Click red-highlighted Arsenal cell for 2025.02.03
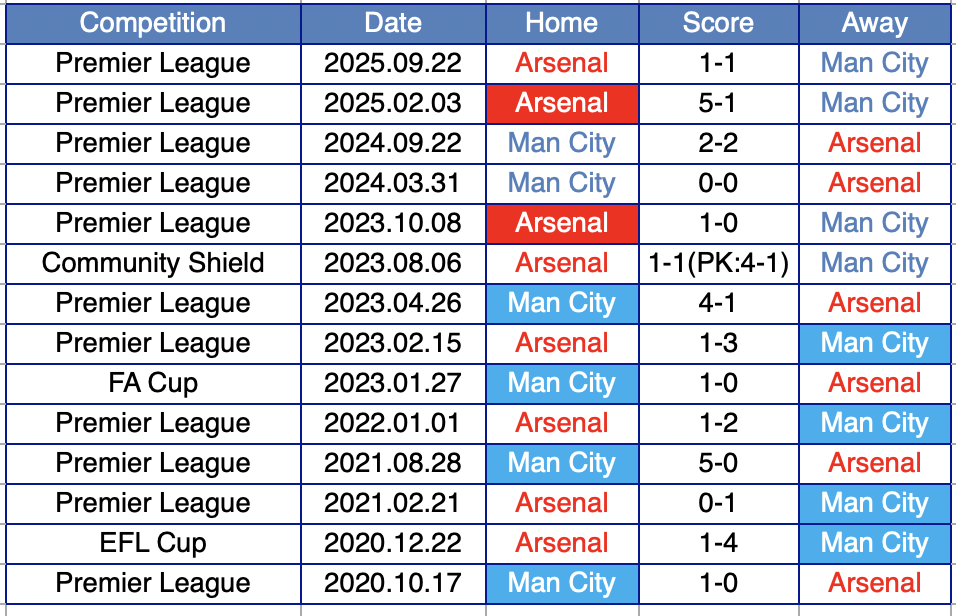The height and width of the screenshot is (616, 956). (x=561, y=103)
